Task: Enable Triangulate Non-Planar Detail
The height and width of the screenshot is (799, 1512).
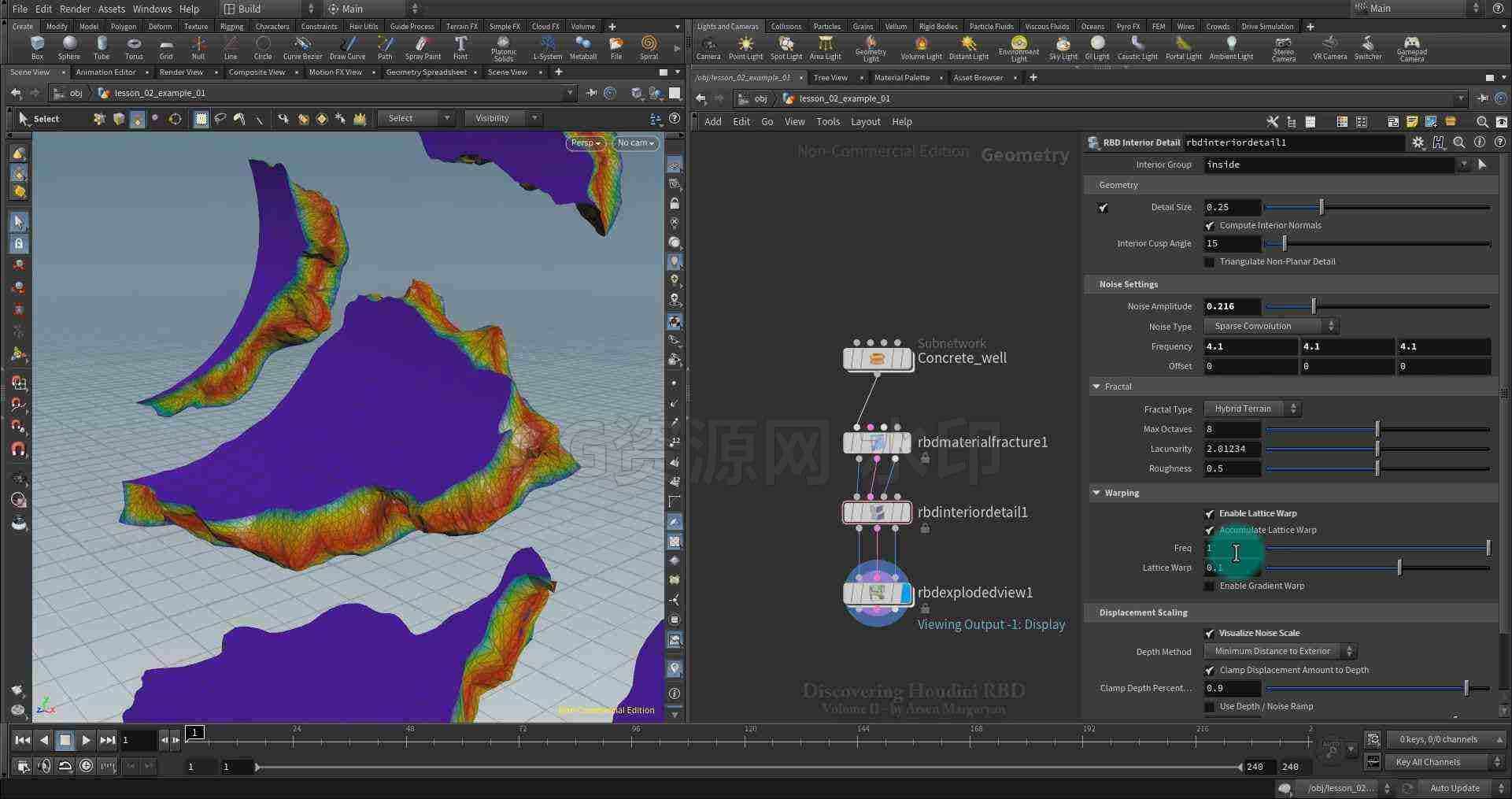Action: coord(1210,262)
